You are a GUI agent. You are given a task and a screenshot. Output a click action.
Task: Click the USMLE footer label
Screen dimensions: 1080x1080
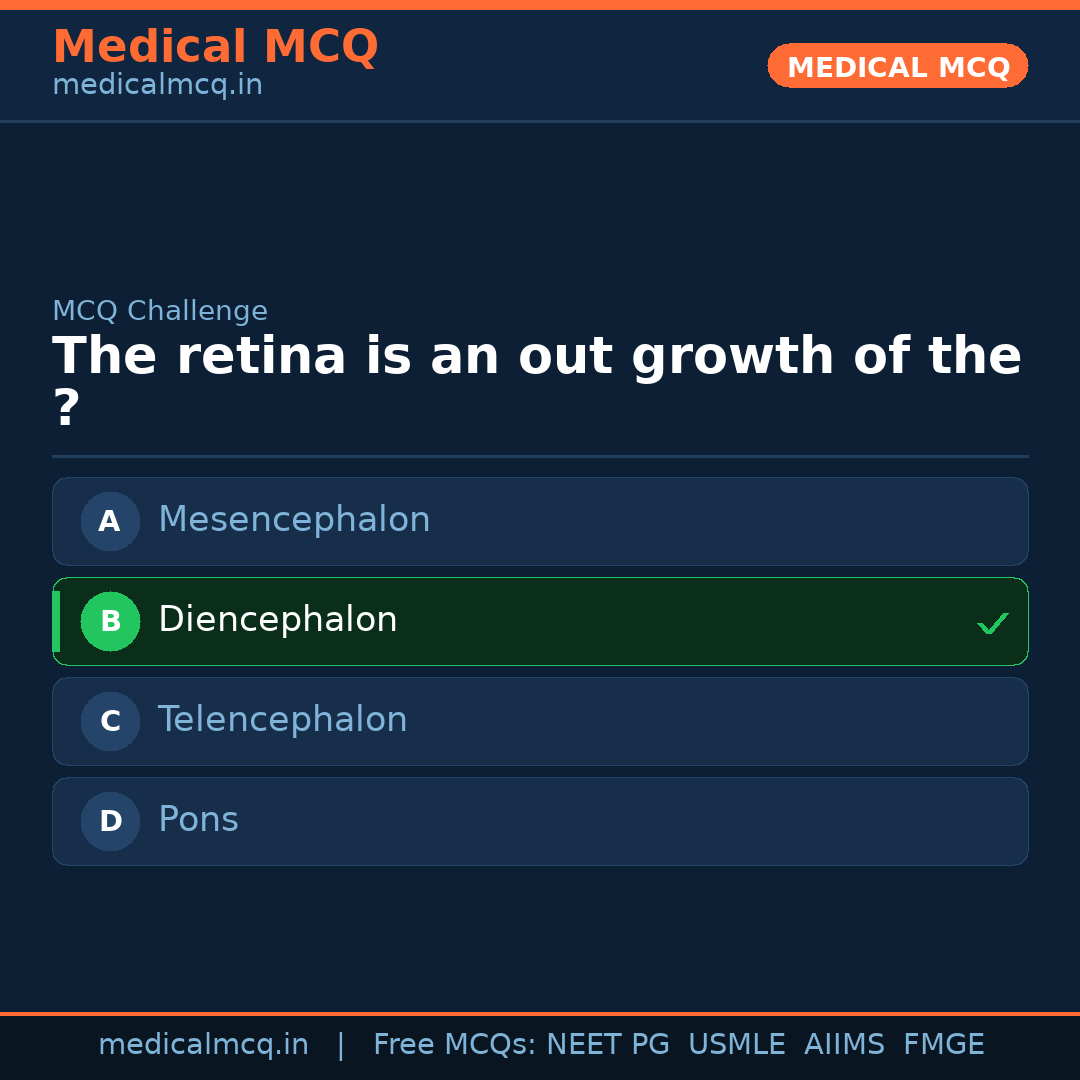click(x=737, y=1044)
